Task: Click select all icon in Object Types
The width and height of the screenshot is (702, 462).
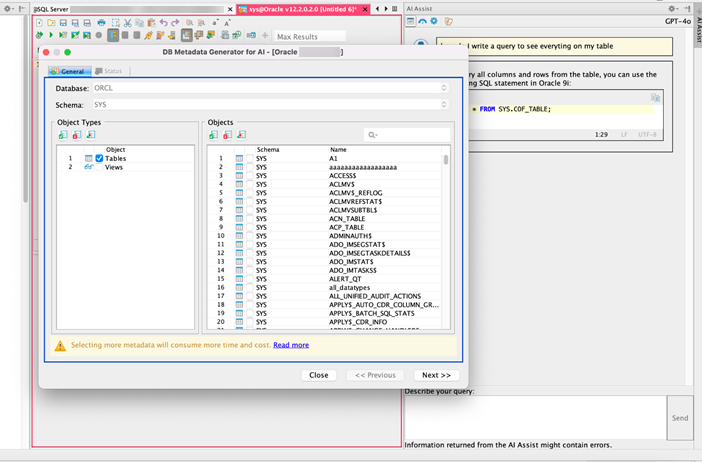Action: [63, 135]
